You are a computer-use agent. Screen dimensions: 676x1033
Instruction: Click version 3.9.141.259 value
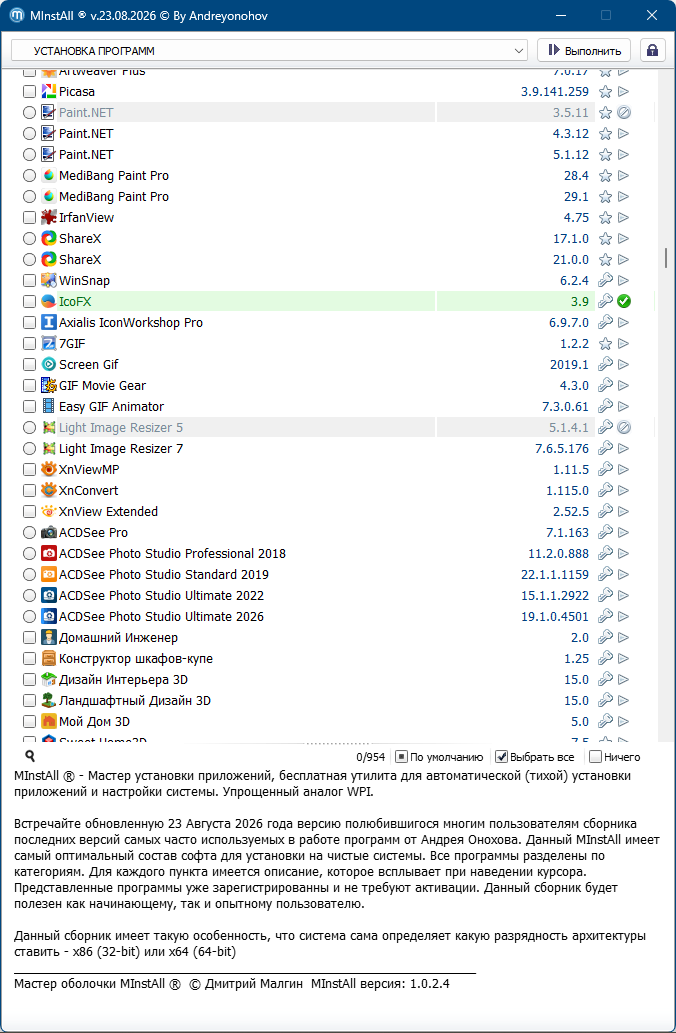click(x=555, y=92)
